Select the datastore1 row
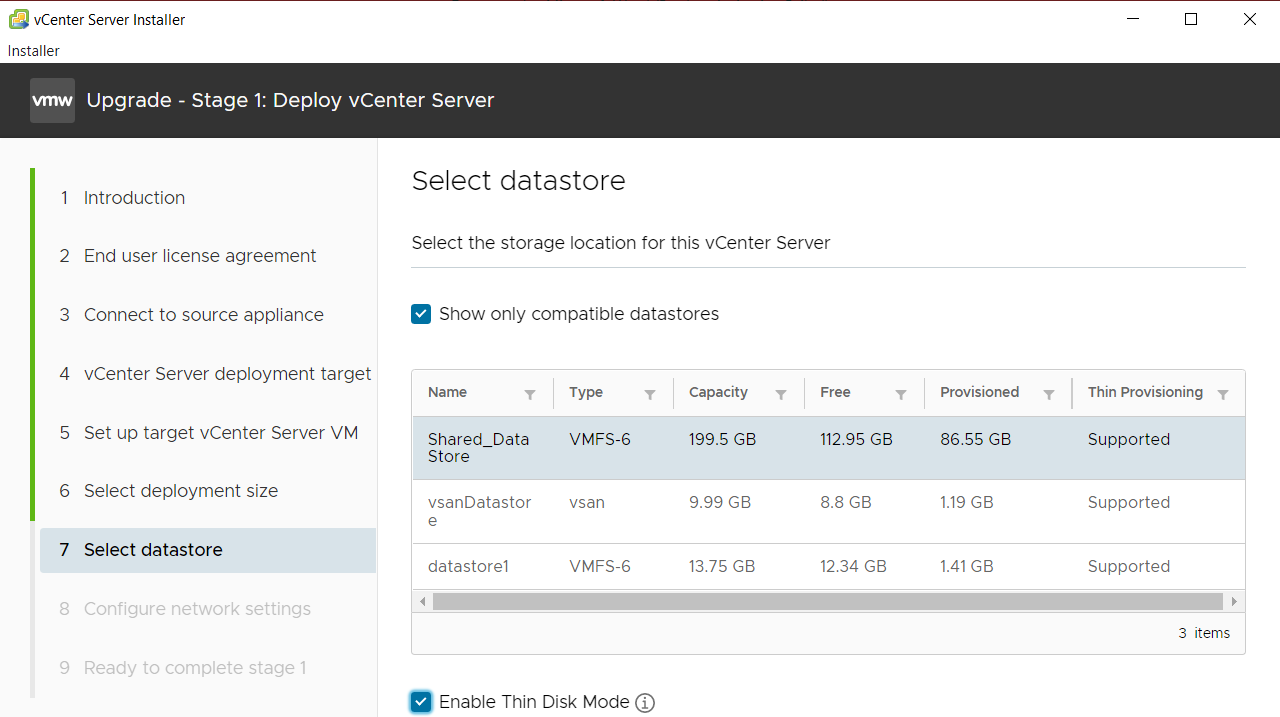1280x717 pixels. click(x=828, y=566)
